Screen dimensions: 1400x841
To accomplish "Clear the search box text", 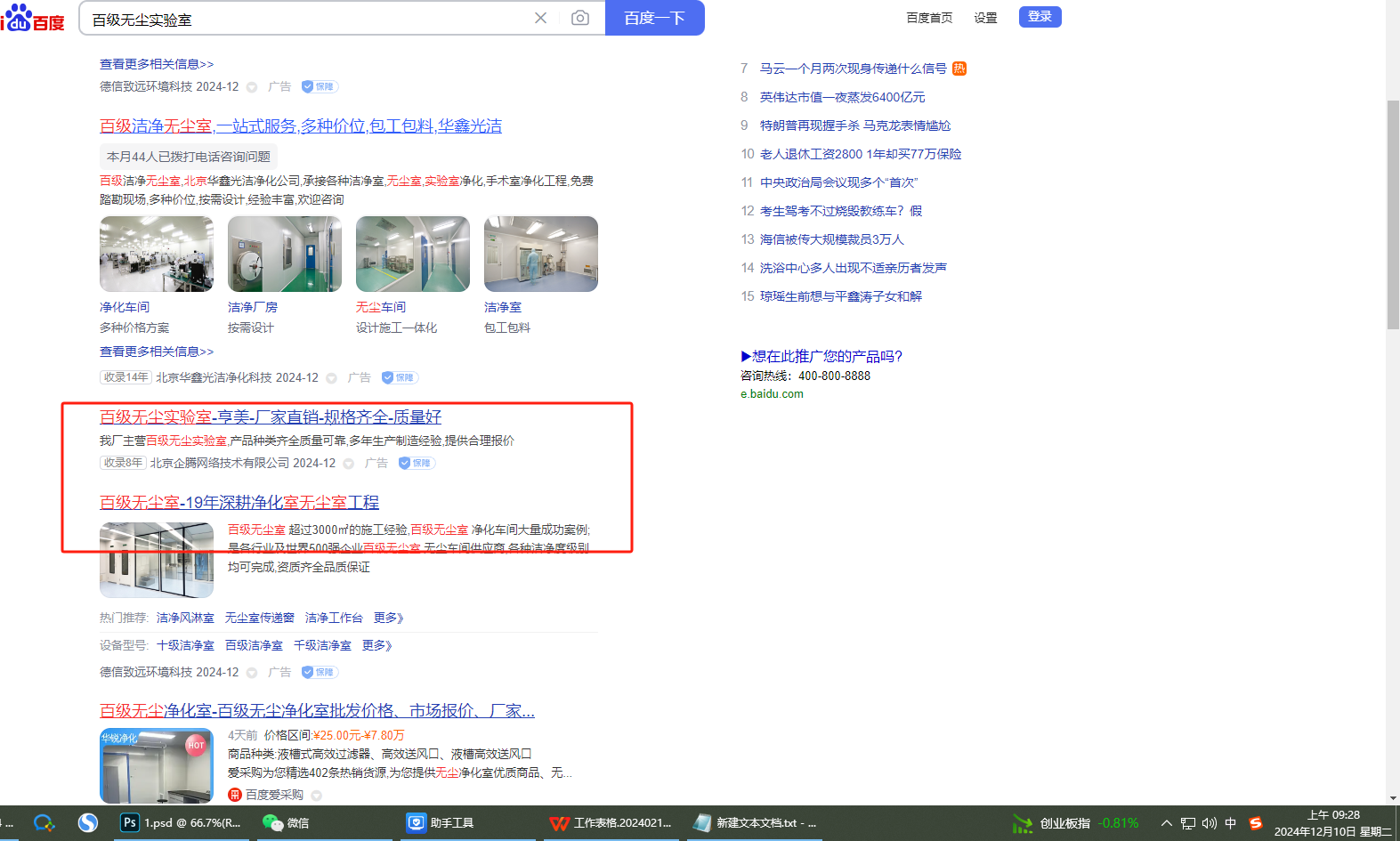I will tap(540, 18).
